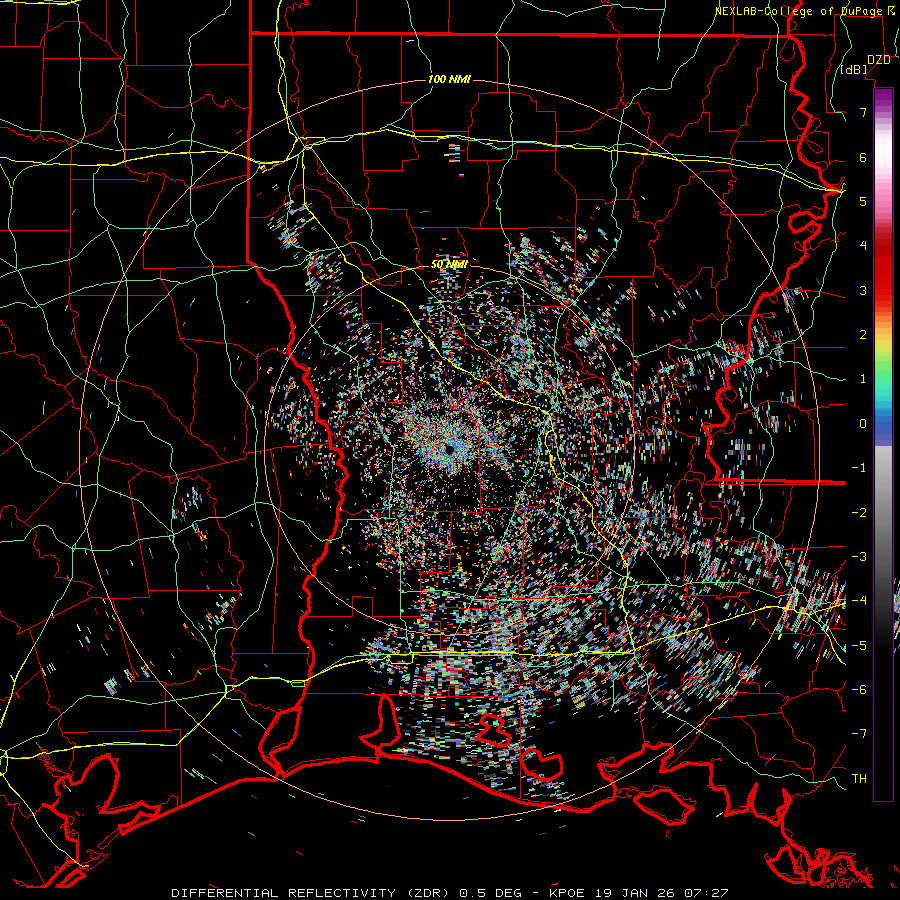Click the -1 dB value on the scale

pos(859,468)
